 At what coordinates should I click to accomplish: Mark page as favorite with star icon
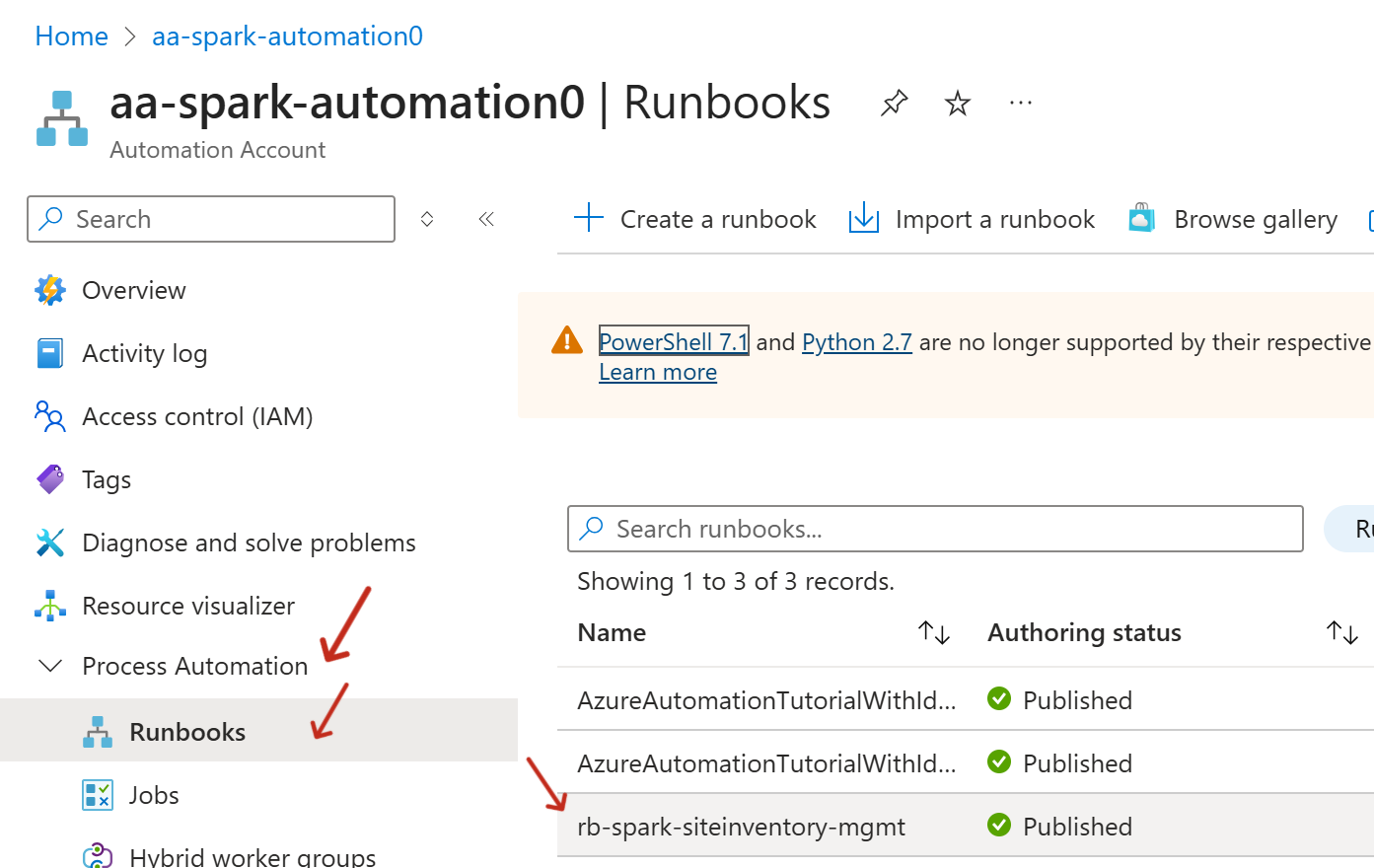pyautogui.click(x=957, y=103)
